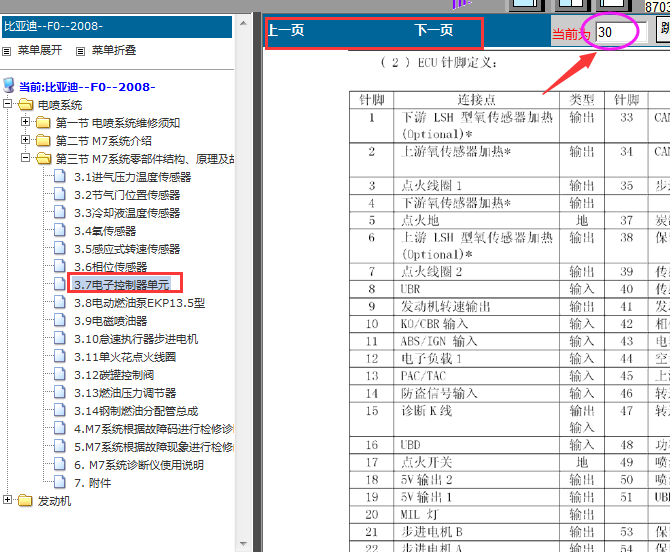
Task: Click the document icon of 3.8电动燃油泵EKP13.5型
Action: [x=60, y=302]
